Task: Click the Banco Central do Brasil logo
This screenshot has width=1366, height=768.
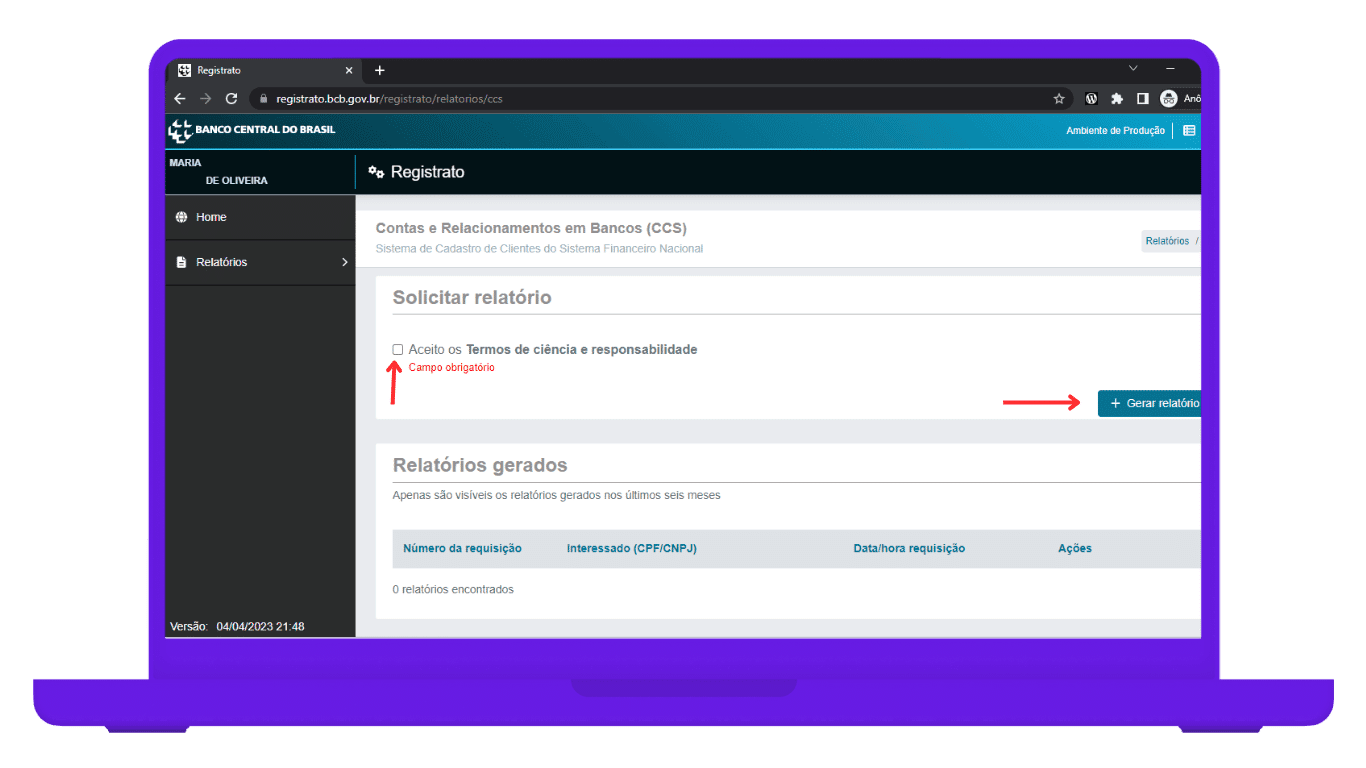Action: 252,130
